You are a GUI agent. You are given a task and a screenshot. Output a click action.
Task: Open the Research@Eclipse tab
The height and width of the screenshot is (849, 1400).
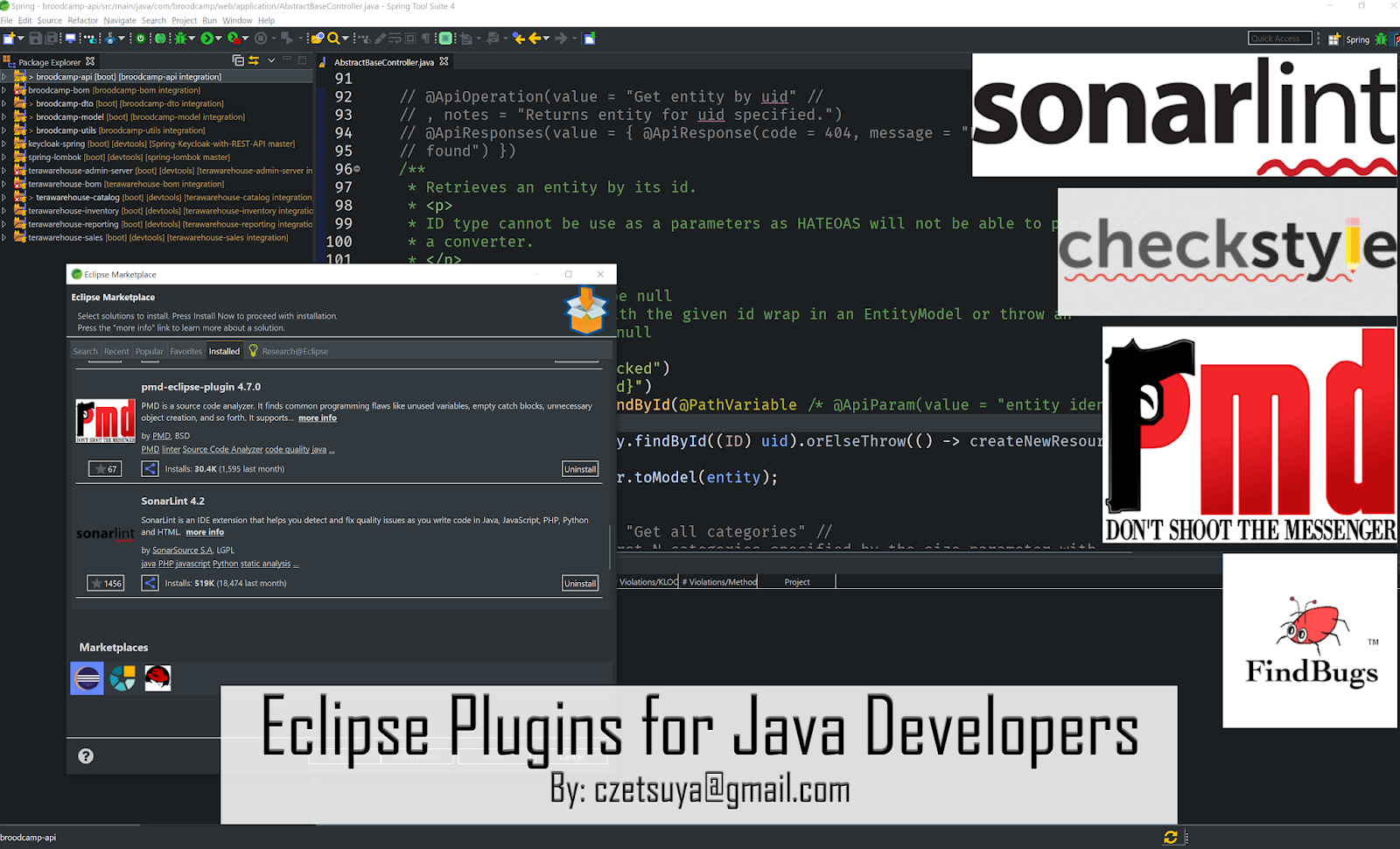pos(289,351)
